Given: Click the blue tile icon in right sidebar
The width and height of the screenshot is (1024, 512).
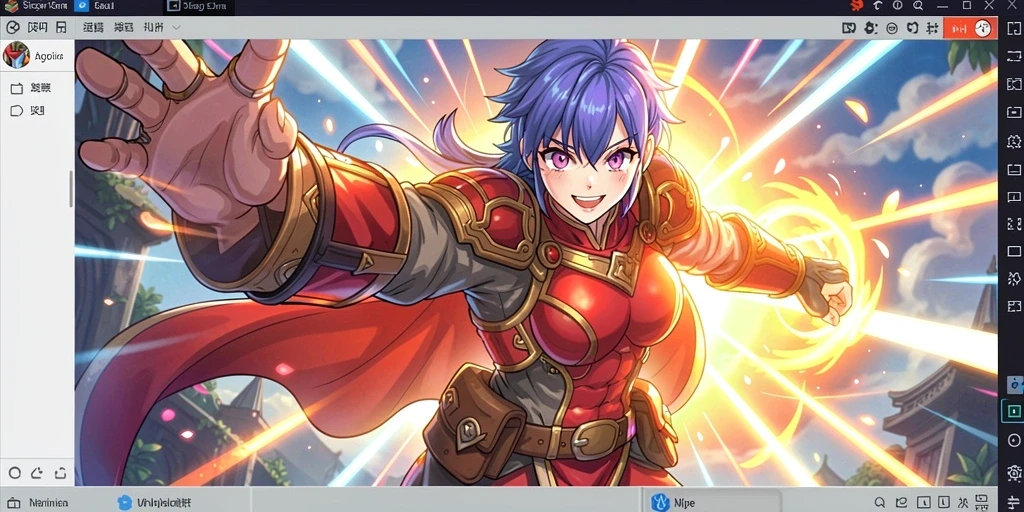Looking at the screenshot, I should (x=1015, y=385).
